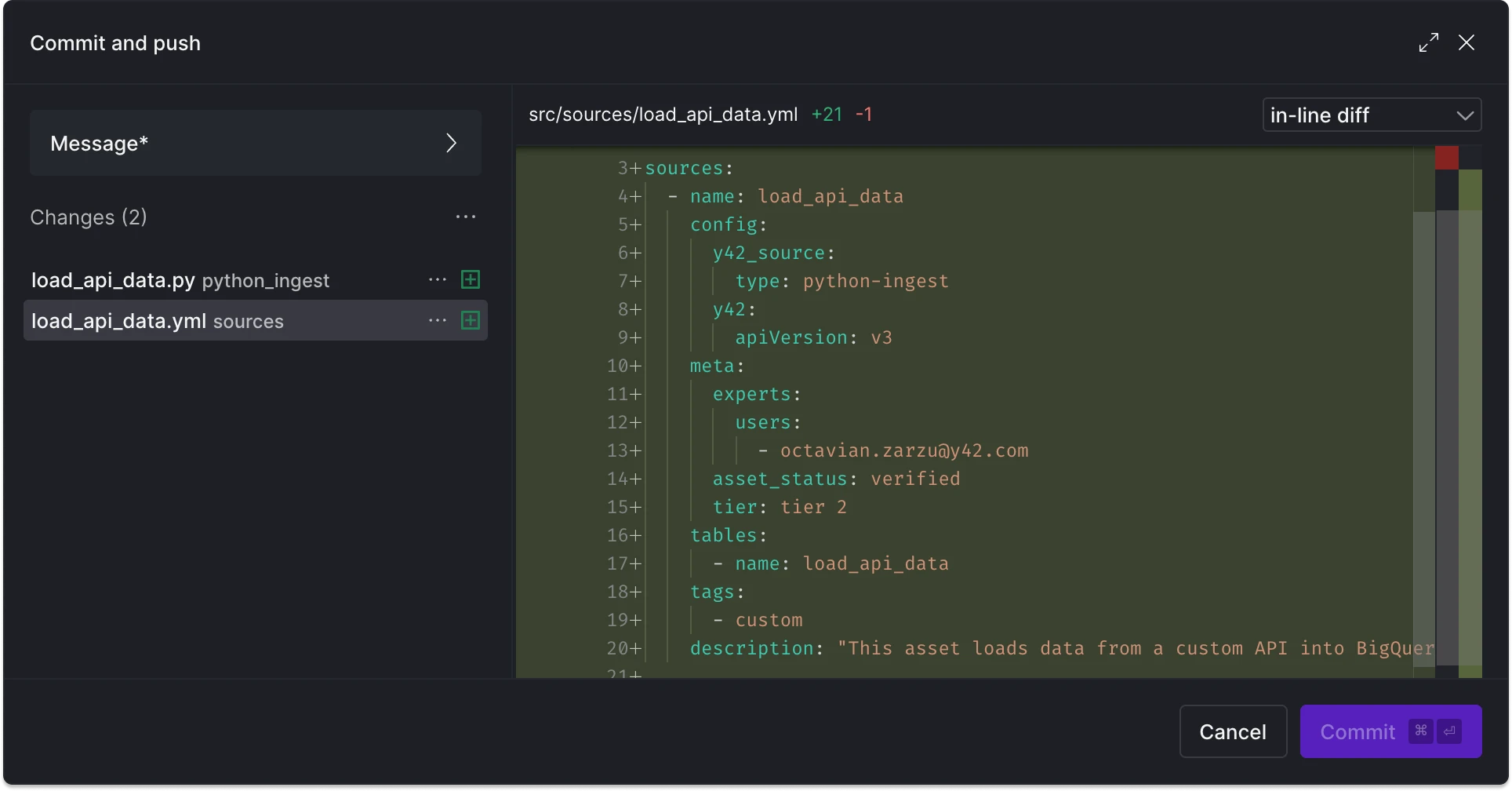Viewport: 1512px width, 791px height.
Task: Select load_api_data.py python_ingest file
Action: 180,280
